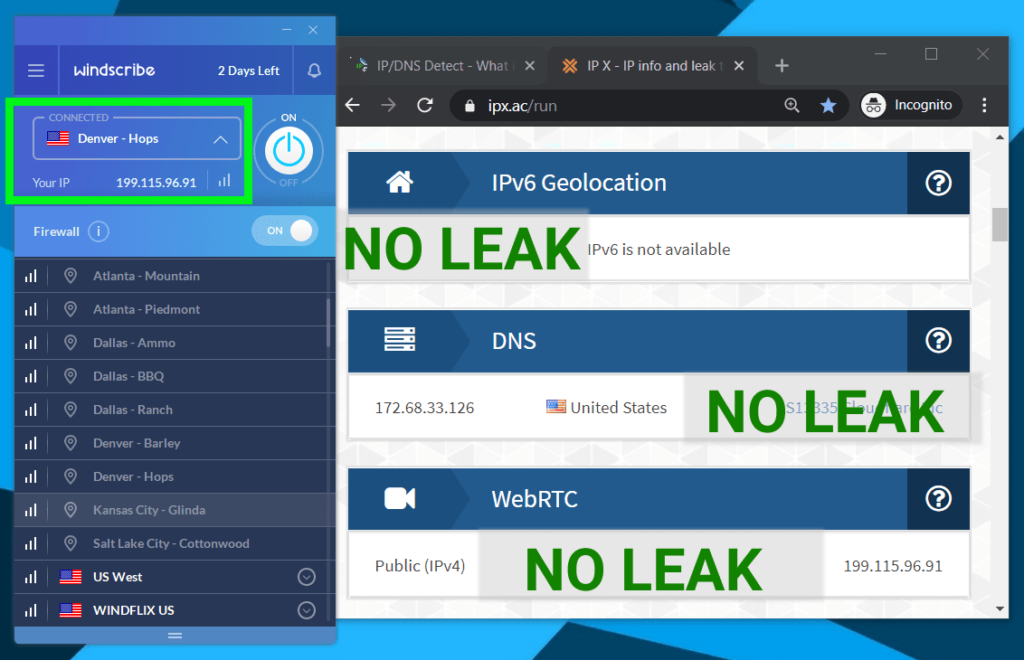Expand the US West server group

point(306,577)
